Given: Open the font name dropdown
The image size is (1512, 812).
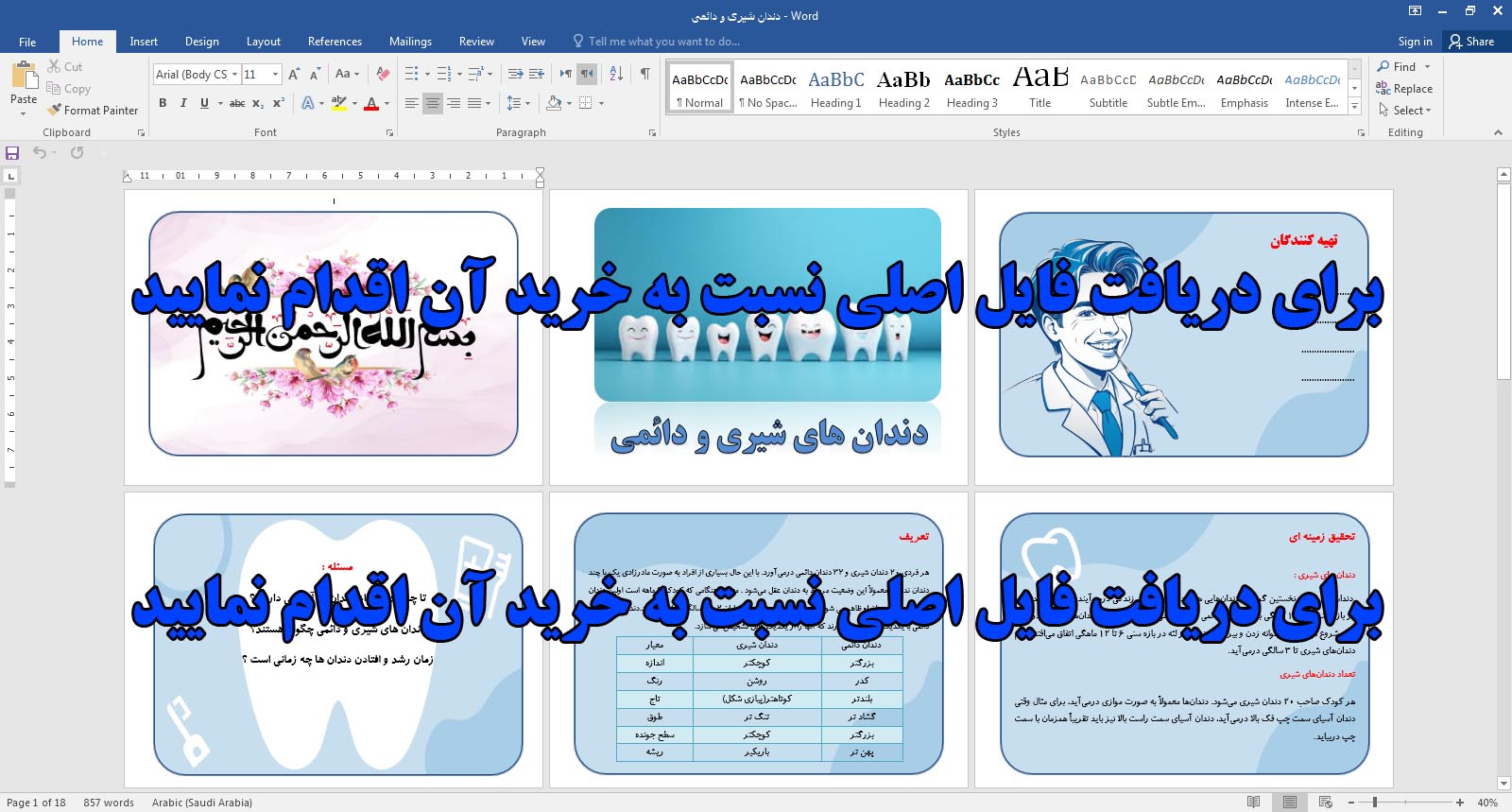Looking at the screenshot, I should [234, 75].
